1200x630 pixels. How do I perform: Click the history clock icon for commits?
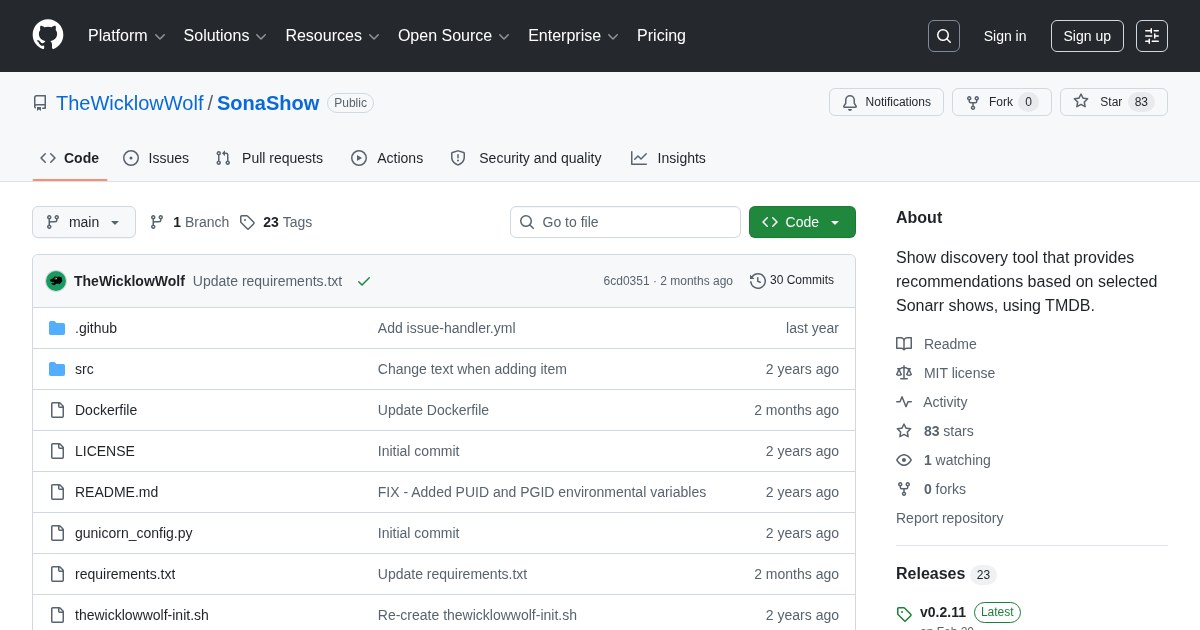point(758,281)
